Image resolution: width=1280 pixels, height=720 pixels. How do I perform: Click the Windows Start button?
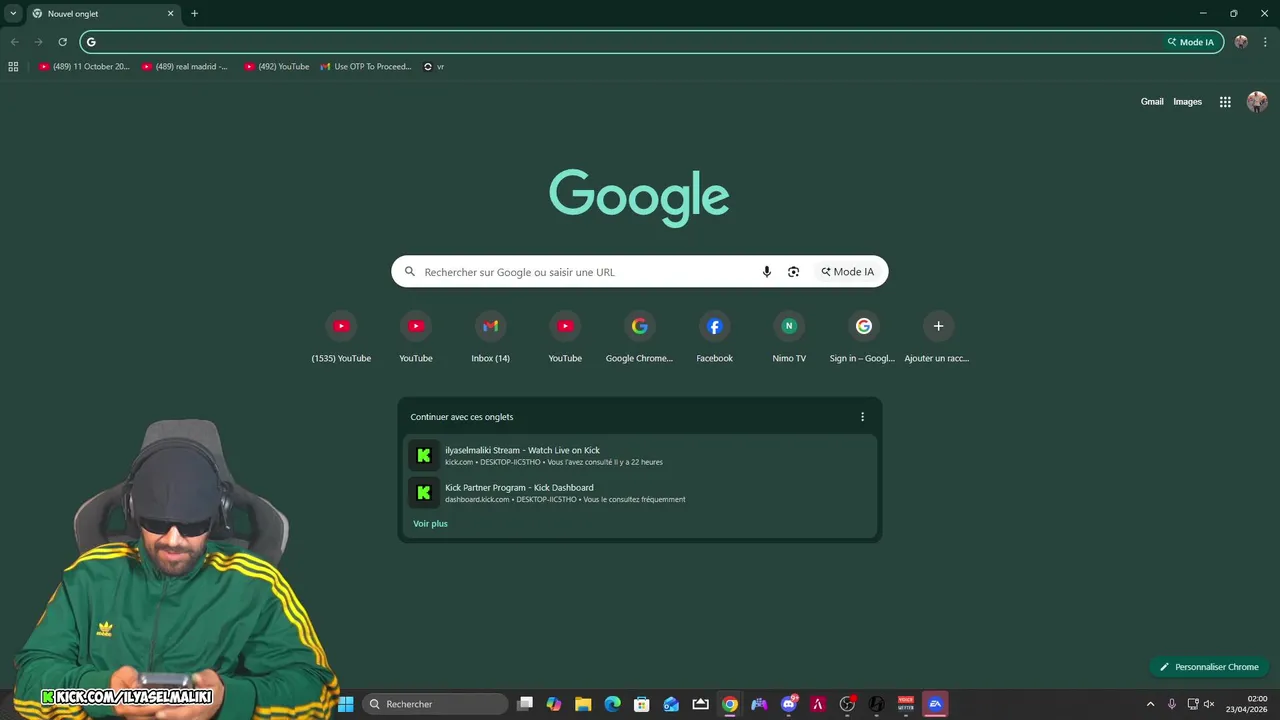pos(345,704)
